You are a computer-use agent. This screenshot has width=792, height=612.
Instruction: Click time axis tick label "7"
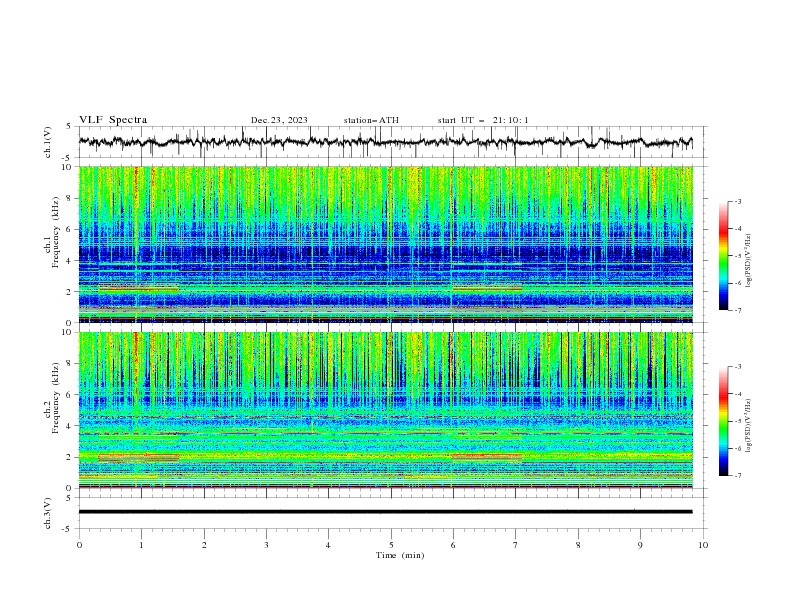pos(516,545)
